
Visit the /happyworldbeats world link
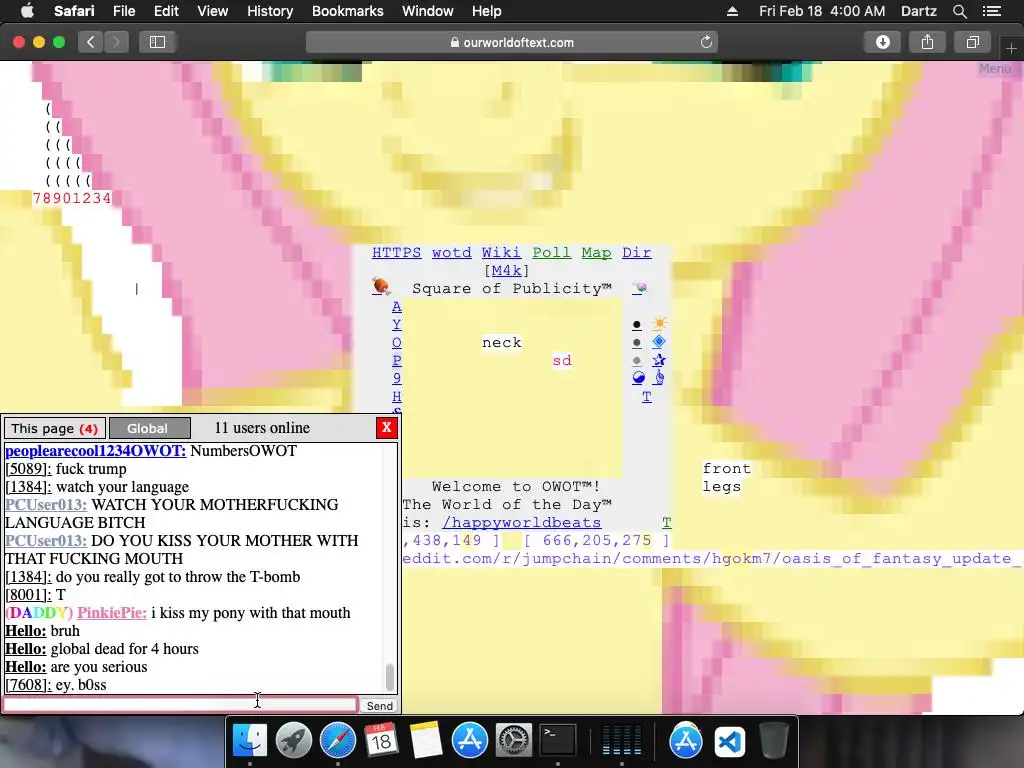coord(521,522)
